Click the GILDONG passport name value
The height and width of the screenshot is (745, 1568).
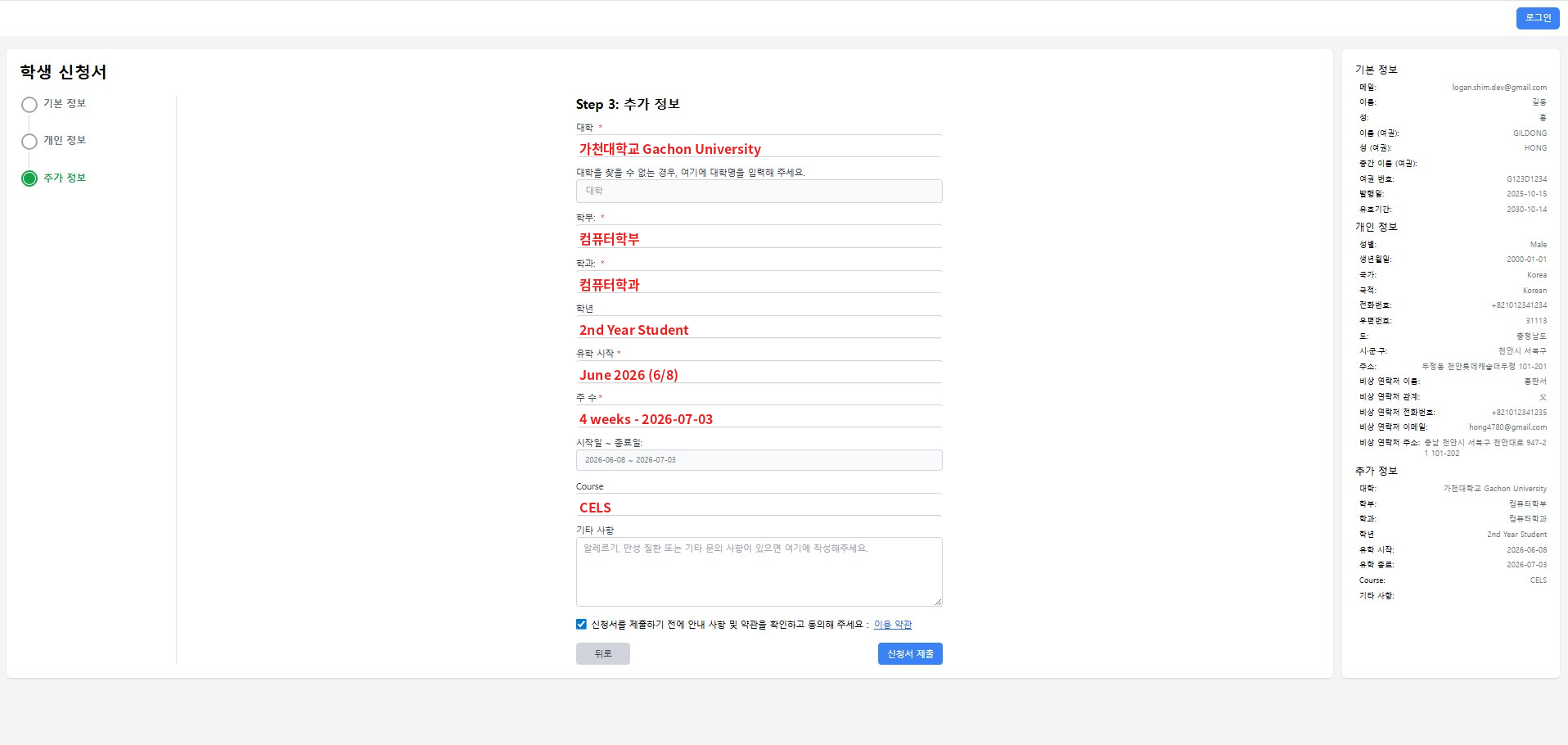[1530, 133]
